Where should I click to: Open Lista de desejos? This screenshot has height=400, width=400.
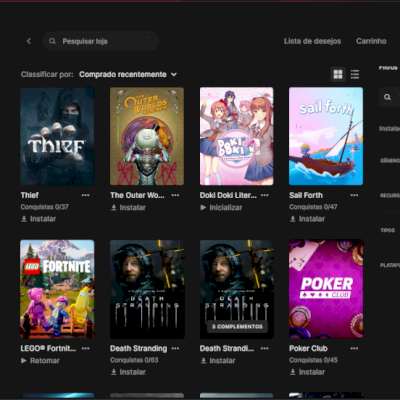click(x=312, y=41)
